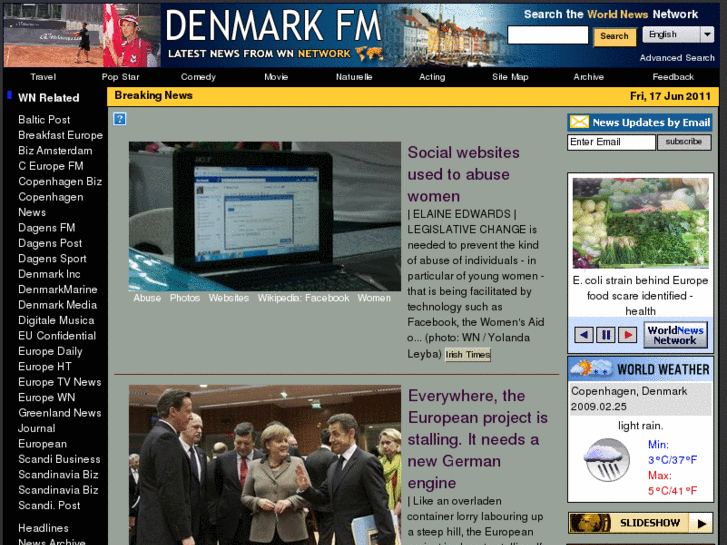The image size is (727, 545).
Task: Open DenmarkMarine sidebar link
Action: 57,289
